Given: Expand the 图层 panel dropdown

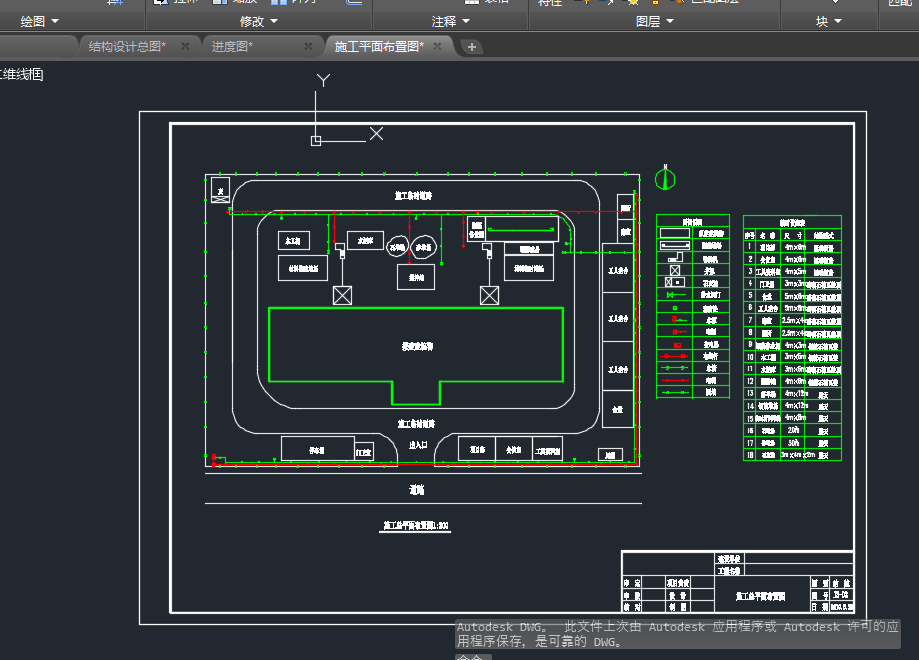Looking at the screenshot, I should pos(655,21).
